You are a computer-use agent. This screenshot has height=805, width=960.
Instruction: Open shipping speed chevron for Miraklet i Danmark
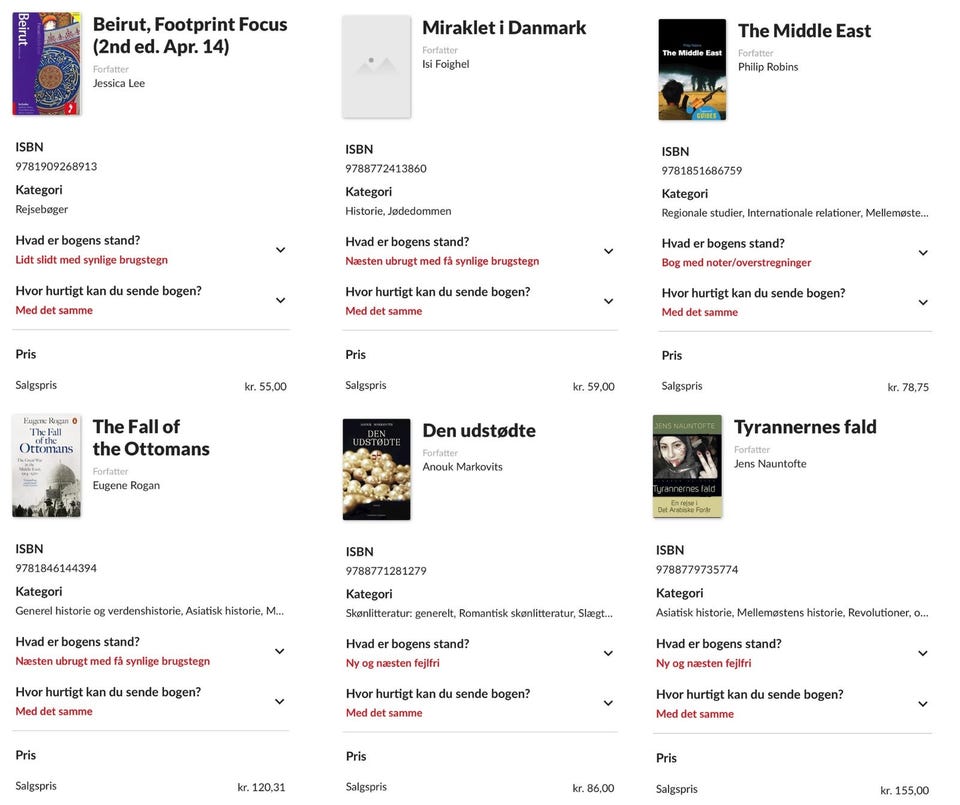tap(608, 301)
